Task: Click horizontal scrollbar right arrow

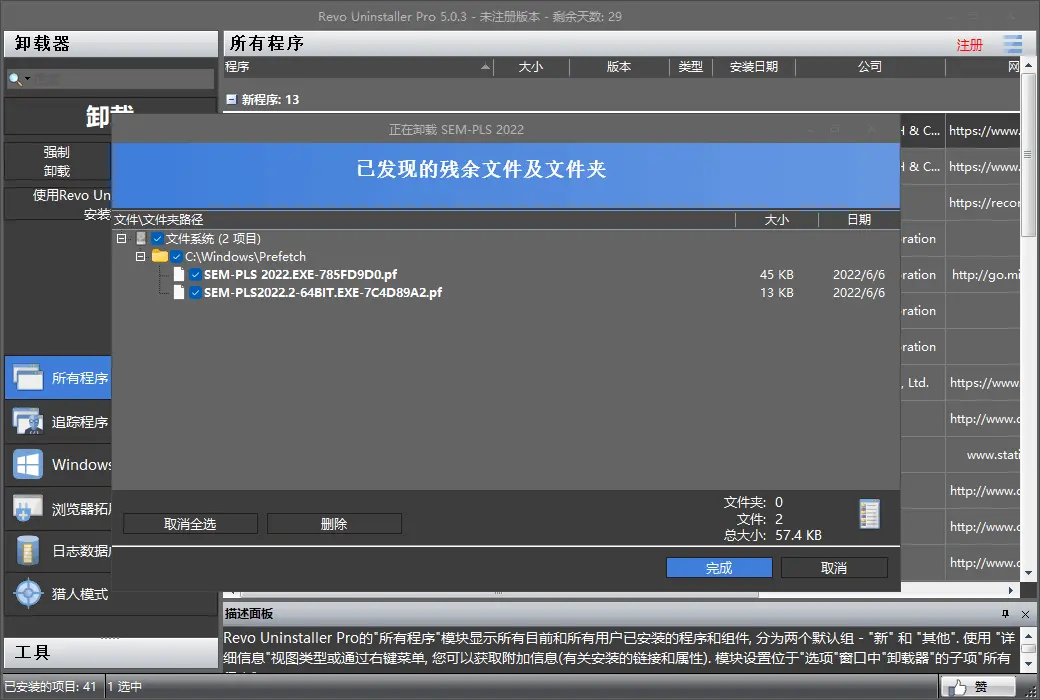Action: coord(1011,591)
